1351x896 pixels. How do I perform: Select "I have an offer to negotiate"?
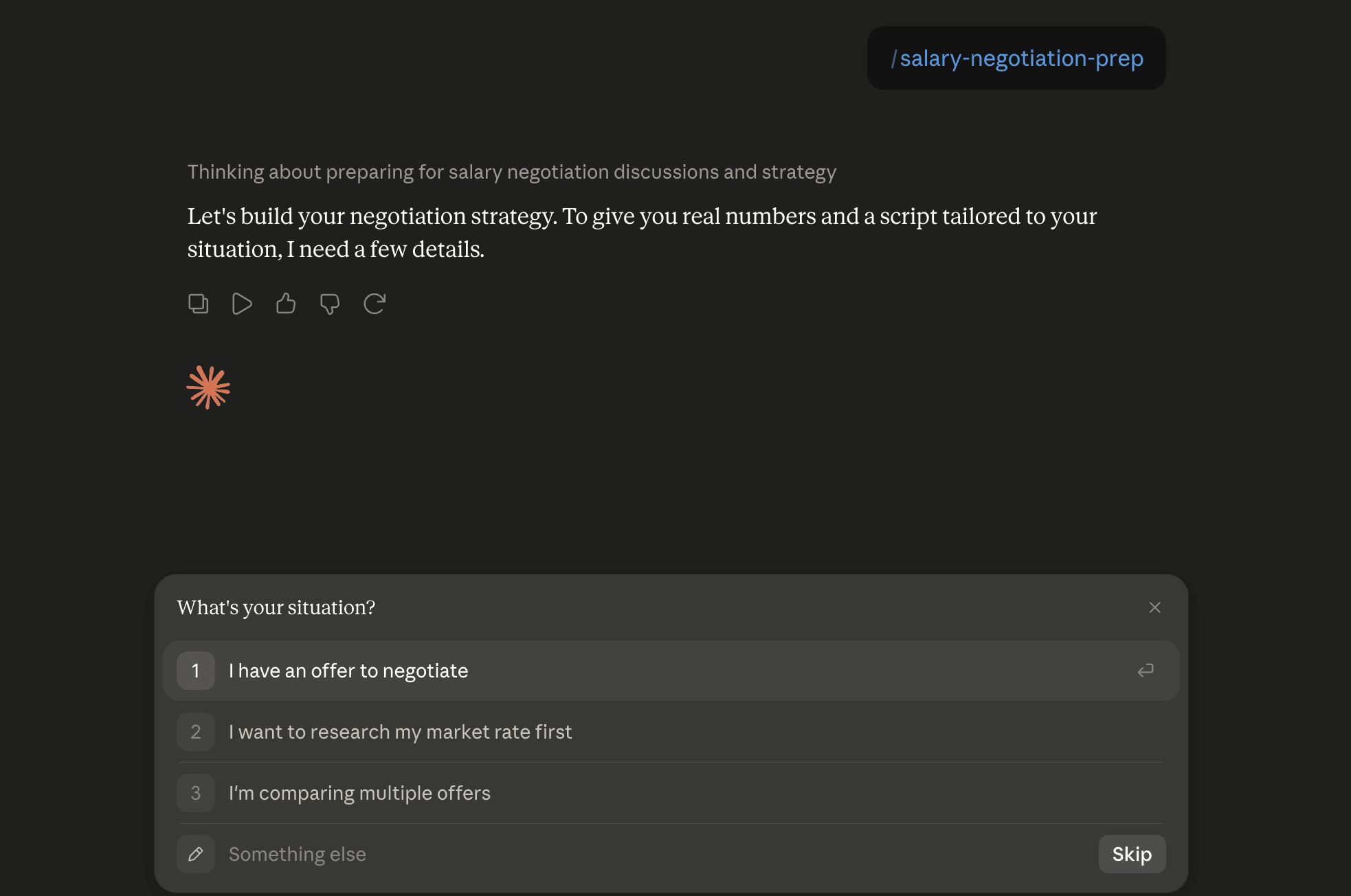click(671, 671)
